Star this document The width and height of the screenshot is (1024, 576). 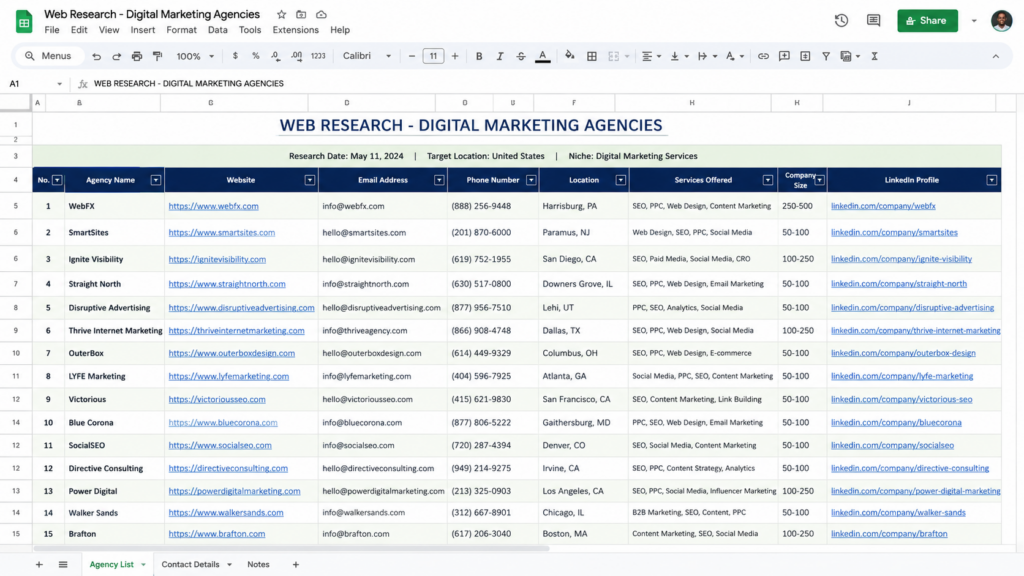click(281, 14)
